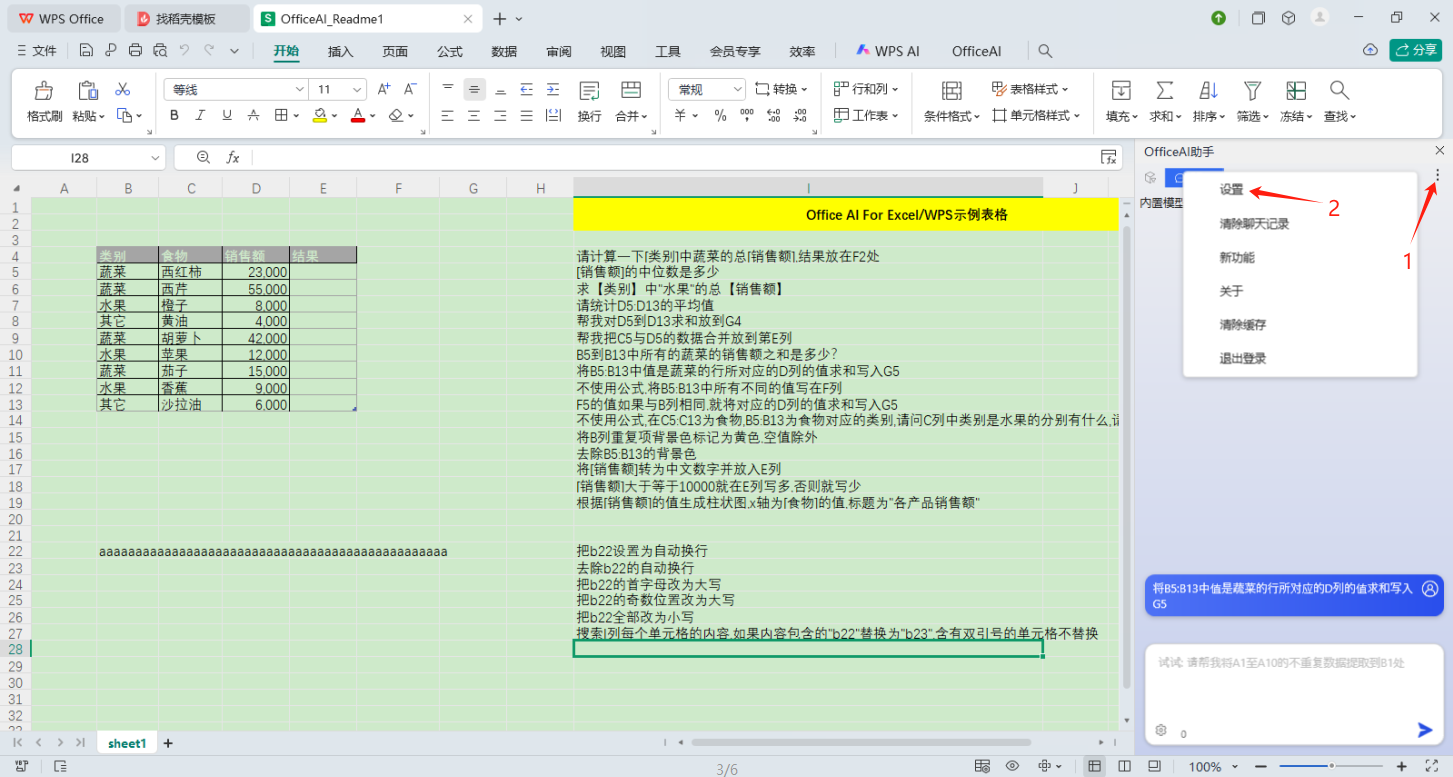Select 退出登录 in the OfficeAI menu
Viewport: 1453px width, 777px height.
click(x=1242, y=358)
